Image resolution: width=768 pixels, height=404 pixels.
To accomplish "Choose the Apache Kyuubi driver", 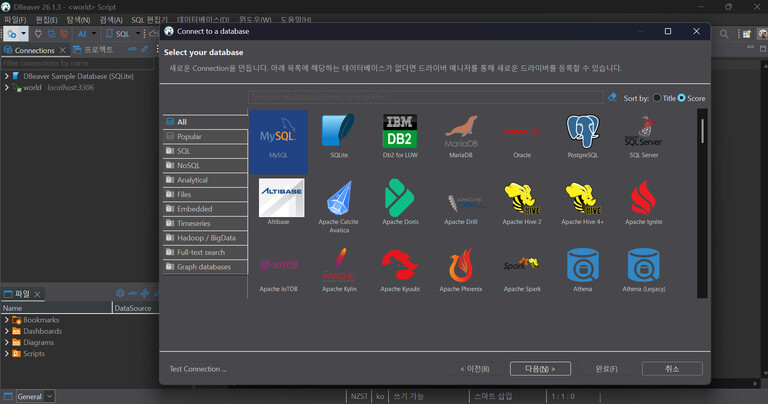I will pyautogui.click(x=400, y=270).
